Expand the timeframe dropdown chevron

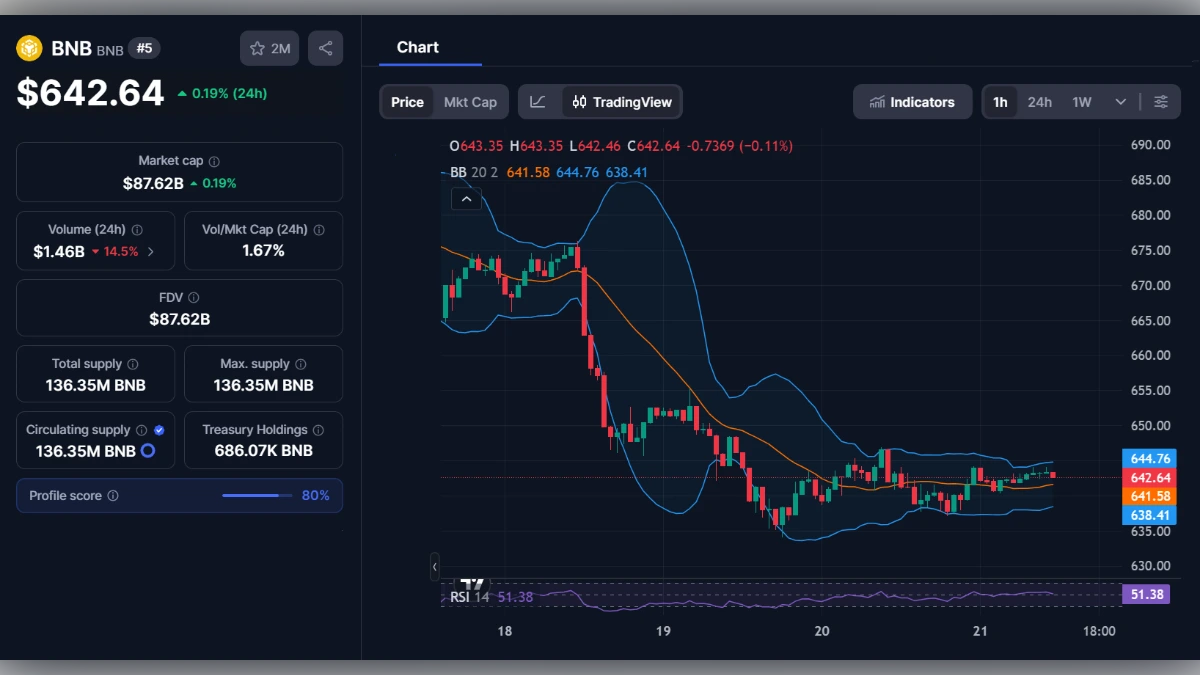[1120, 102]
